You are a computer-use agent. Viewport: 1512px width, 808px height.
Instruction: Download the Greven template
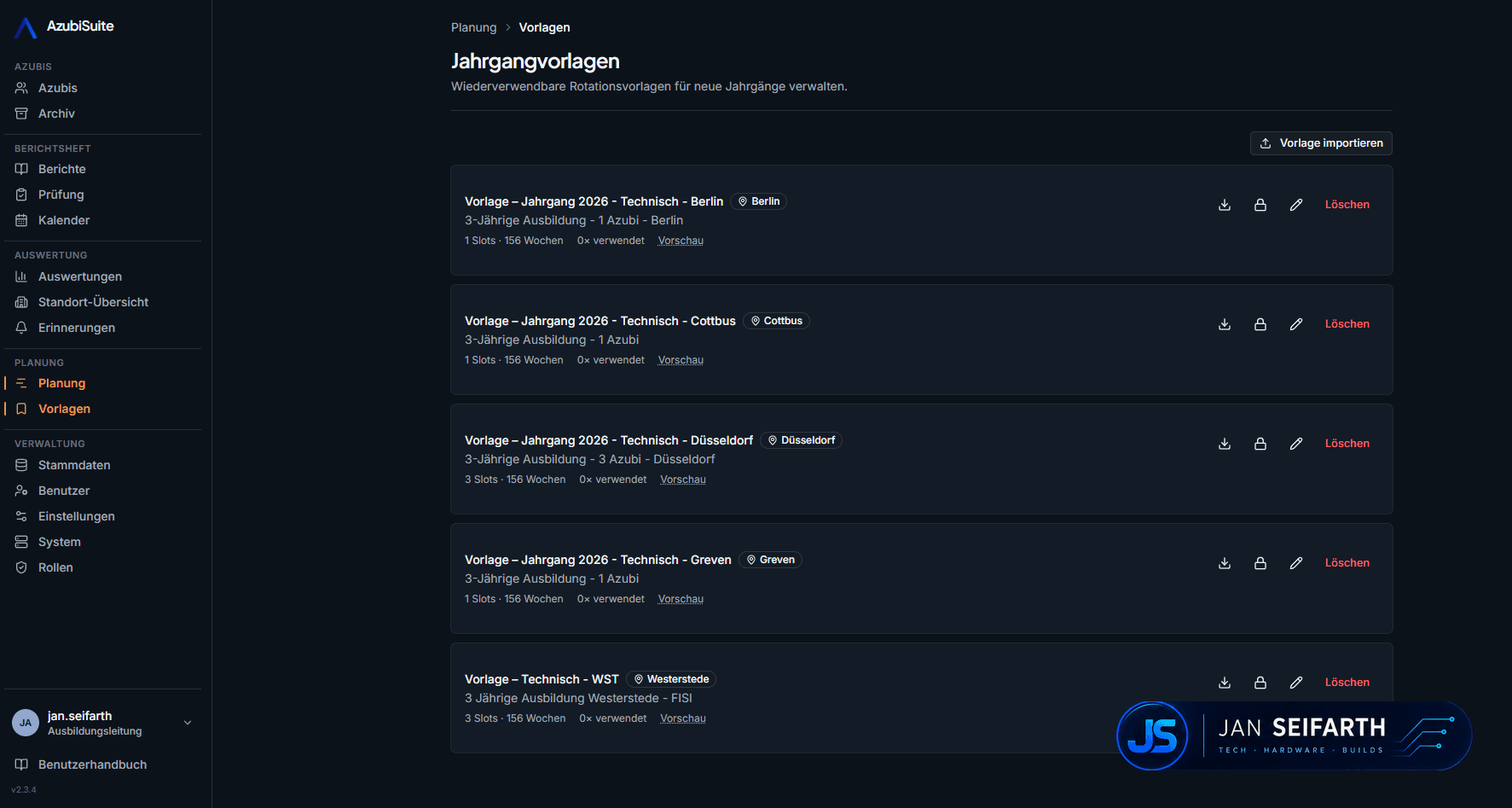coord(1225,563)
